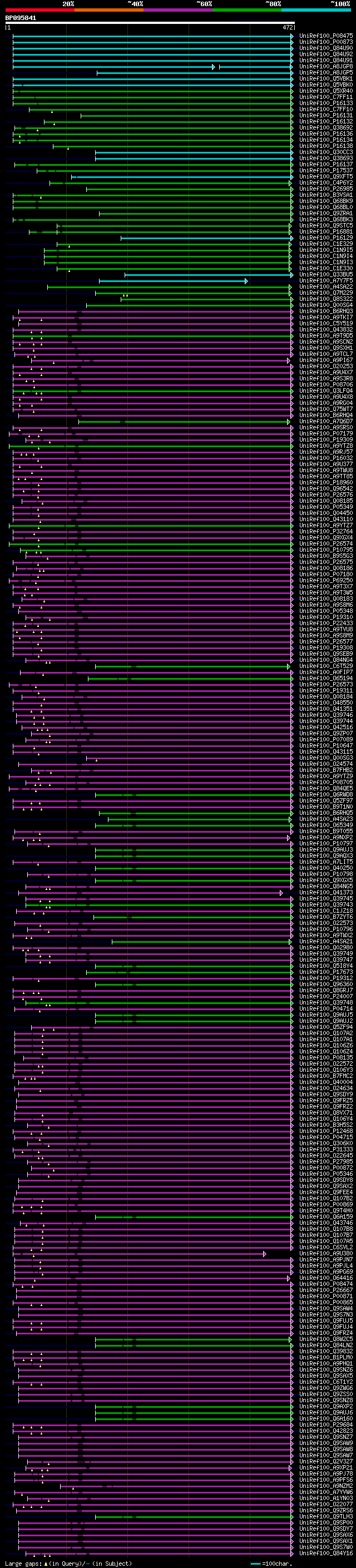Click the purple ~60% identity color bar
356x1568 pixels.
pos(177,10)
